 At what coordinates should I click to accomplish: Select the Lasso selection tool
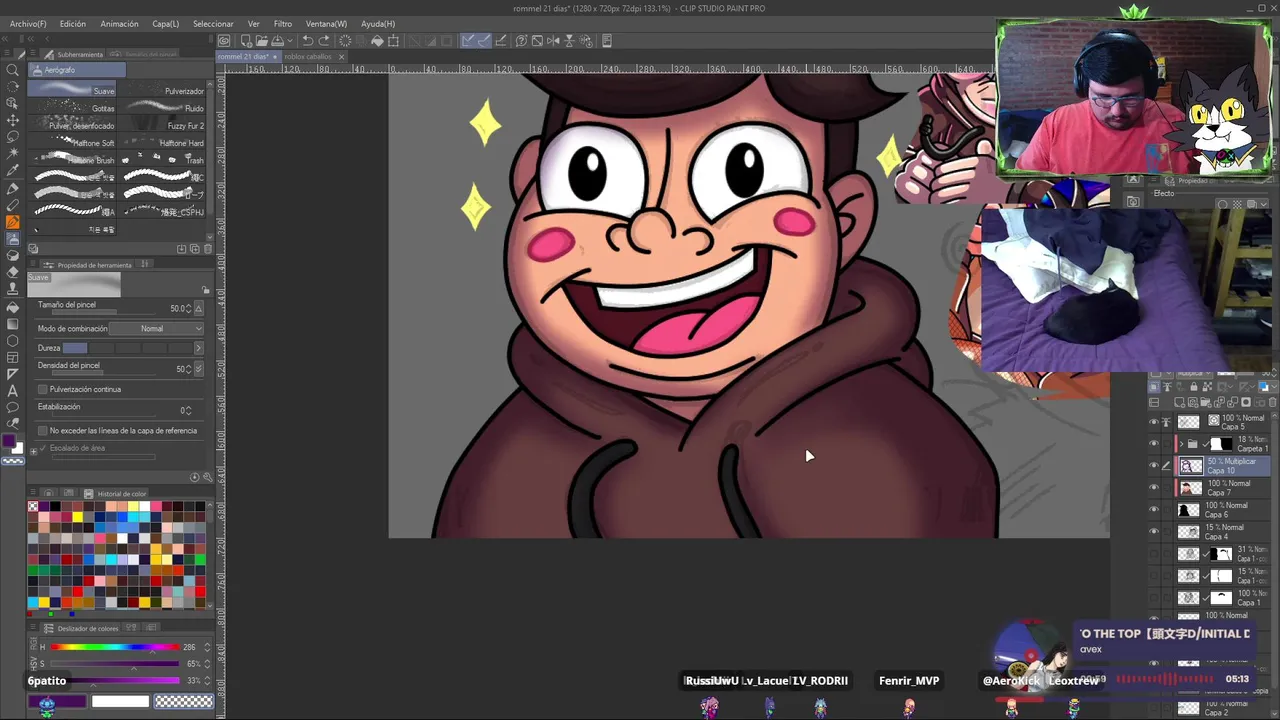13,137
